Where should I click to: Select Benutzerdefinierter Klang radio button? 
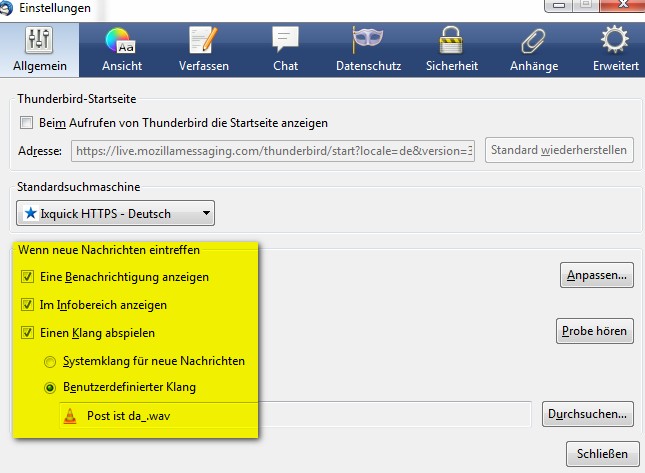(x=50, y=388)
